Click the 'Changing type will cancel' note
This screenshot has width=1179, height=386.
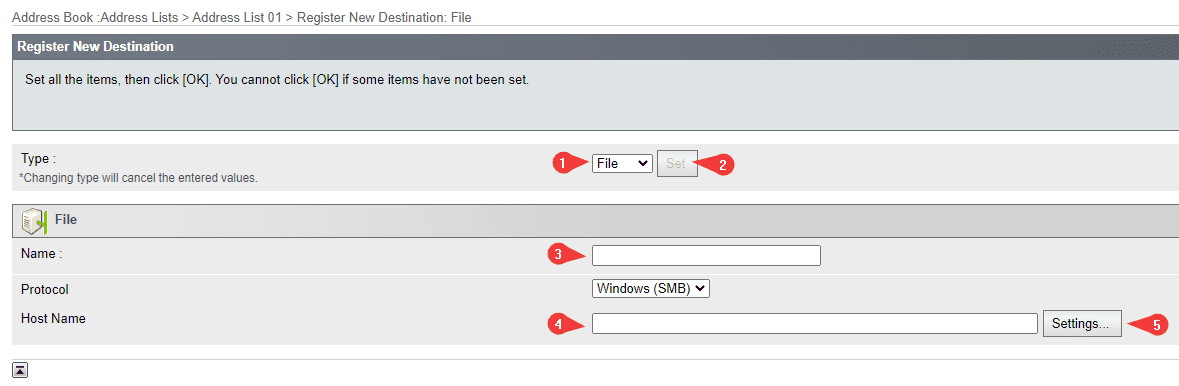point(138,179)
